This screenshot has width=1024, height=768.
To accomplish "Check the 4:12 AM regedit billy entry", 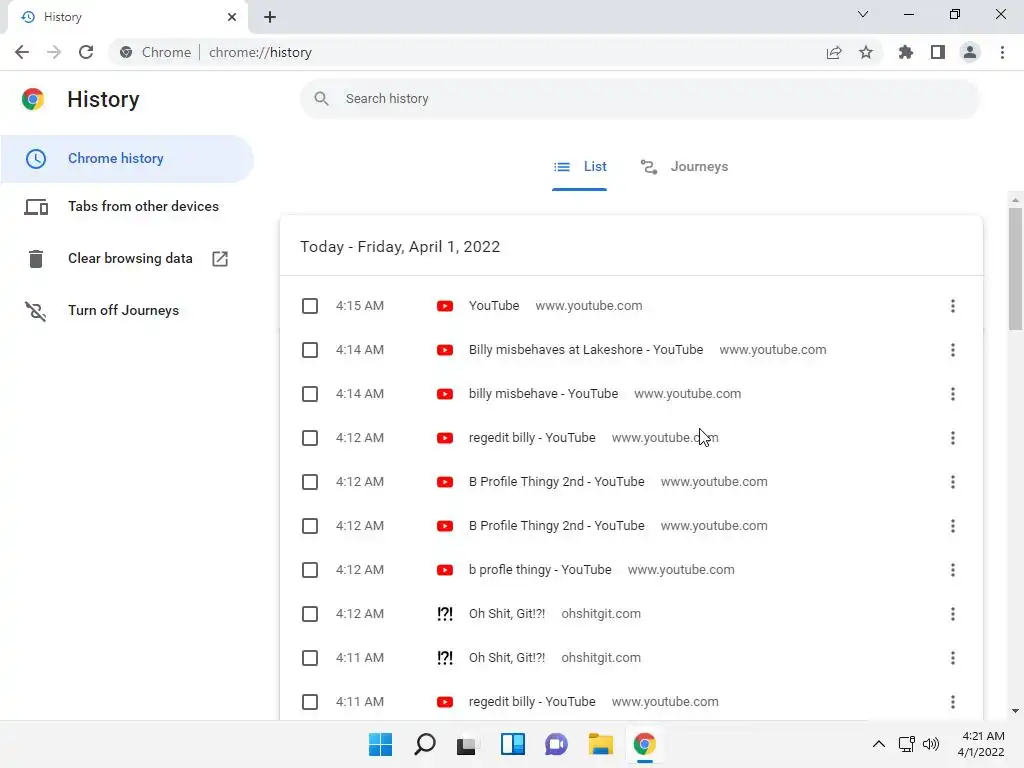I will pyautogui.click(x=310, y=438).
